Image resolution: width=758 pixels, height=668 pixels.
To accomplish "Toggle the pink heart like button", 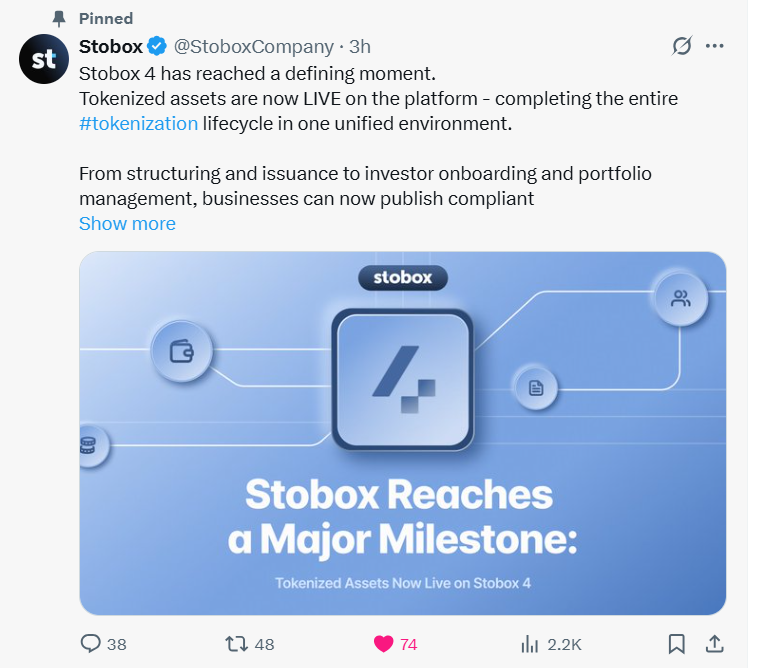I will pos(383,644).
